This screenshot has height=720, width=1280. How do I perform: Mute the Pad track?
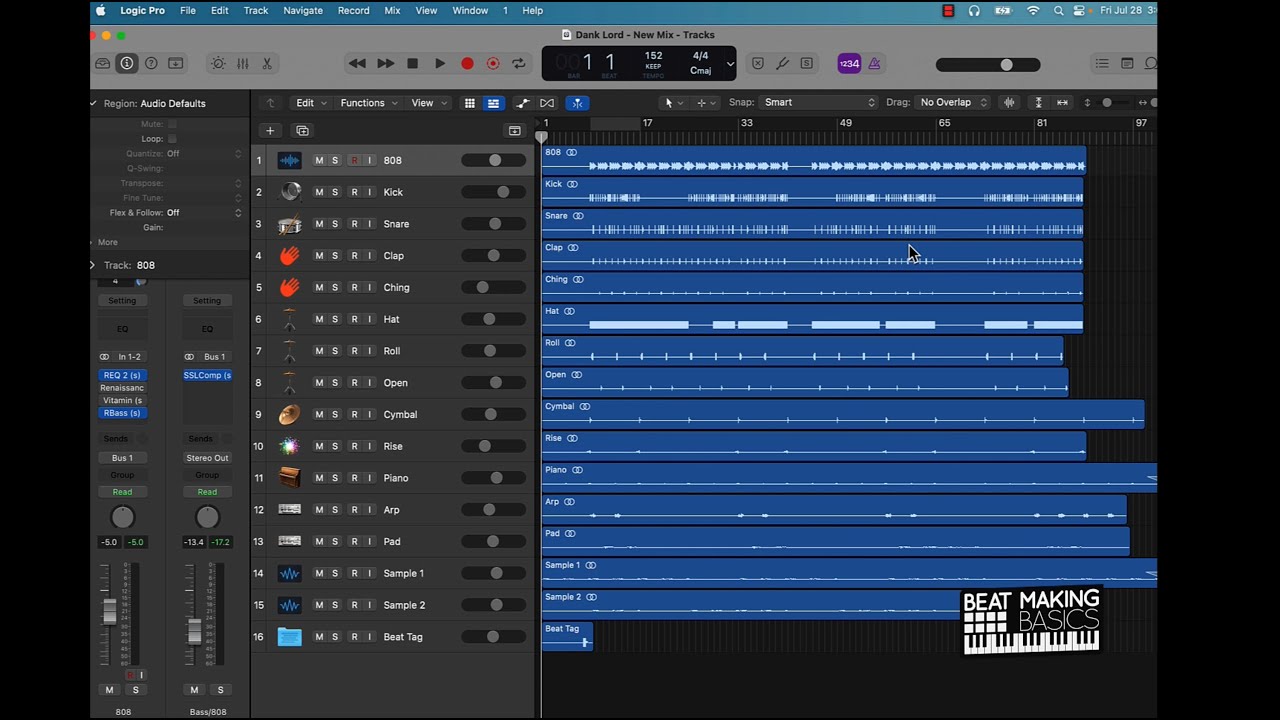pyautogui.click(x=319, y=541)
